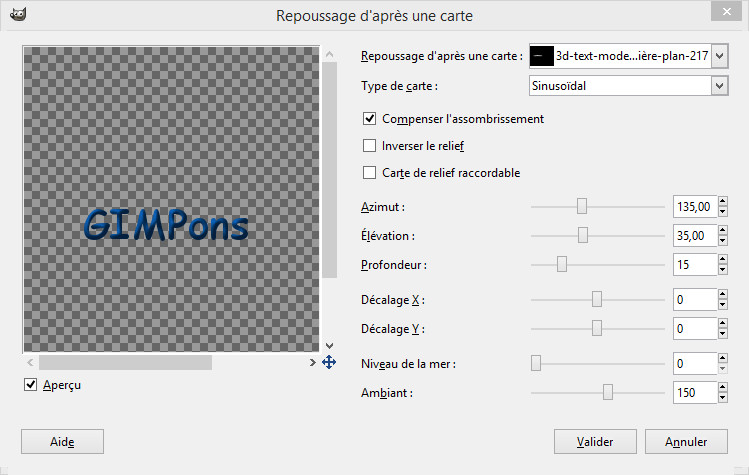Increase Niveau de la mer with up arrow
The width and height of the screenshot is (749, 475).
tap(723, 358)
